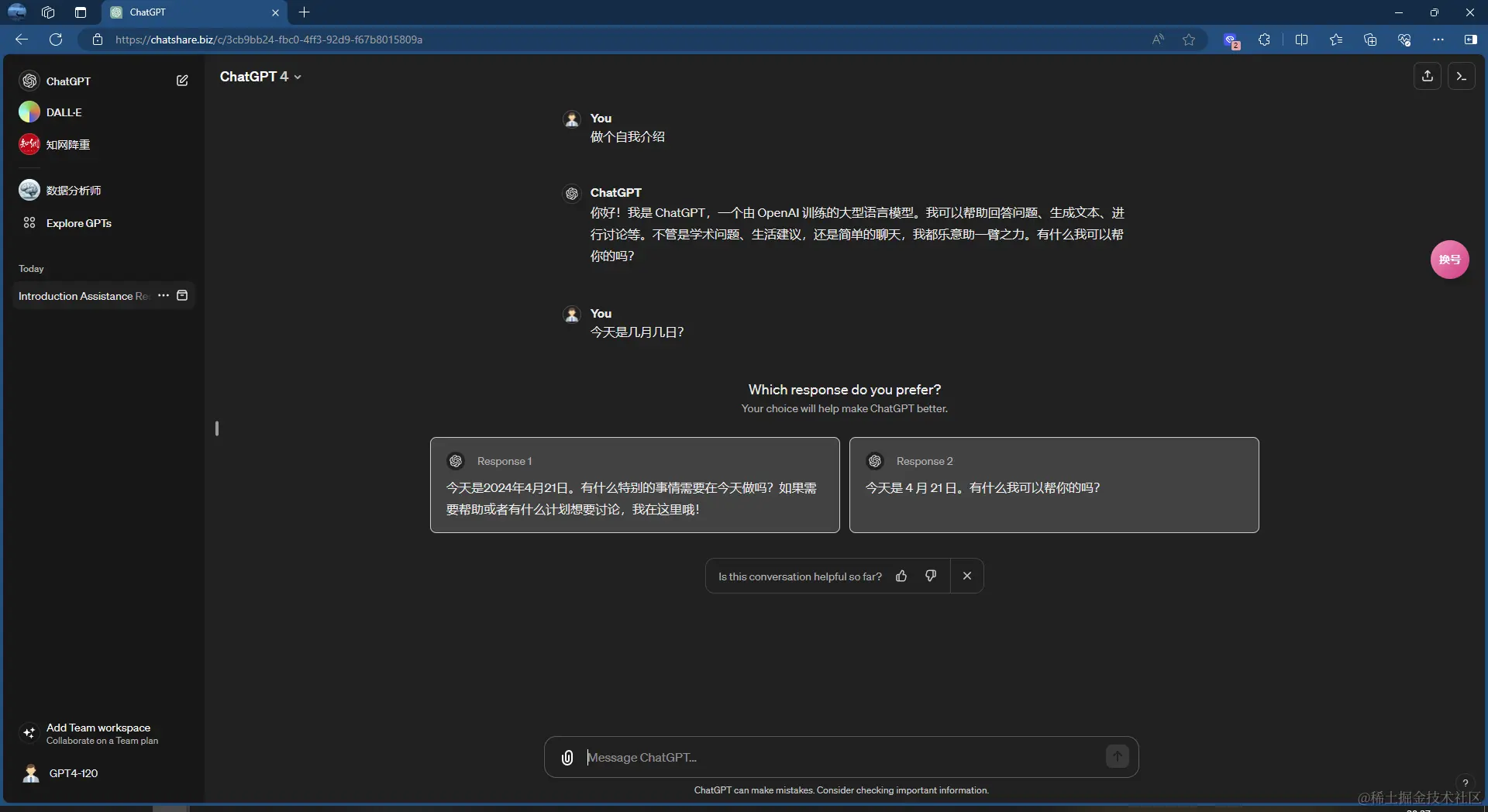Open browser extensions puzzle icon

1265,40
